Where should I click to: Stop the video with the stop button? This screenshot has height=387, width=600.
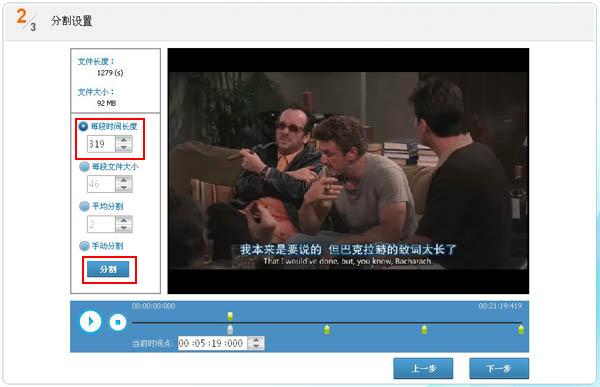pos(117,322)
